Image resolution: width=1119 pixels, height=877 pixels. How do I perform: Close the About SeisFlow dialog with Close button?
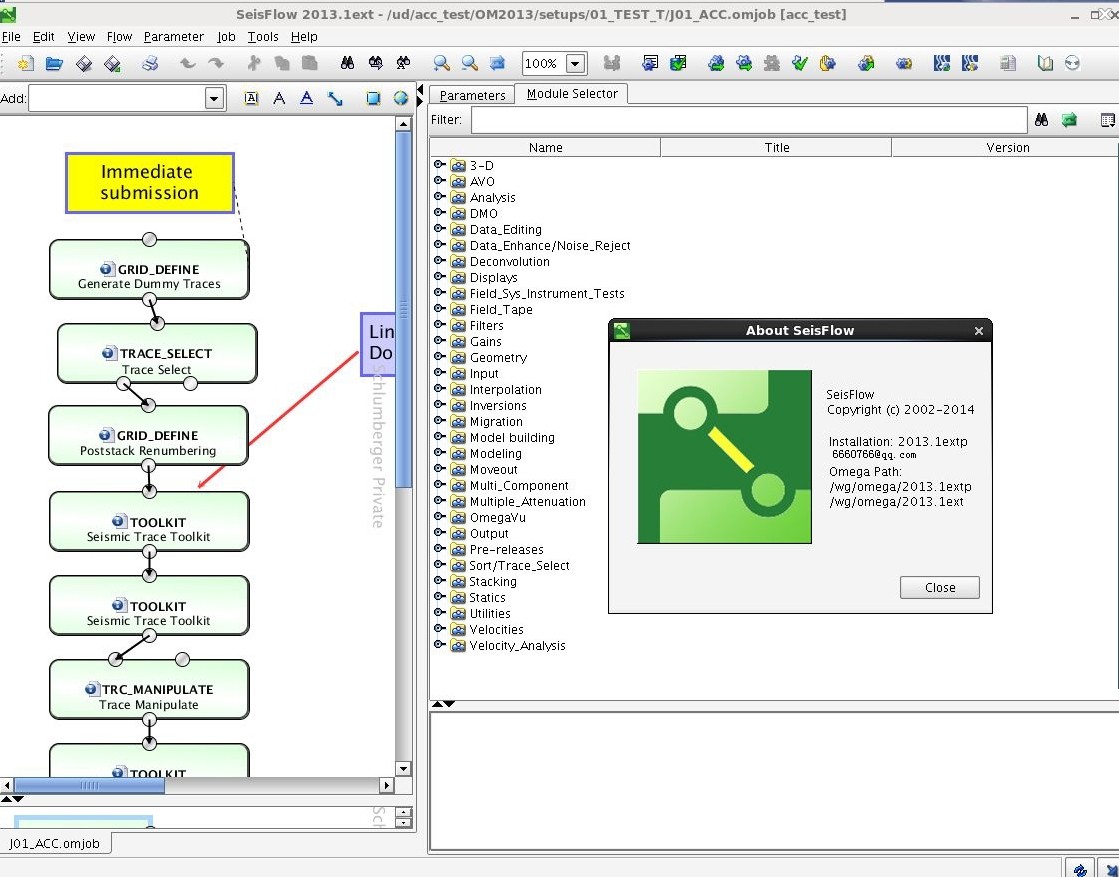point(939,587)
